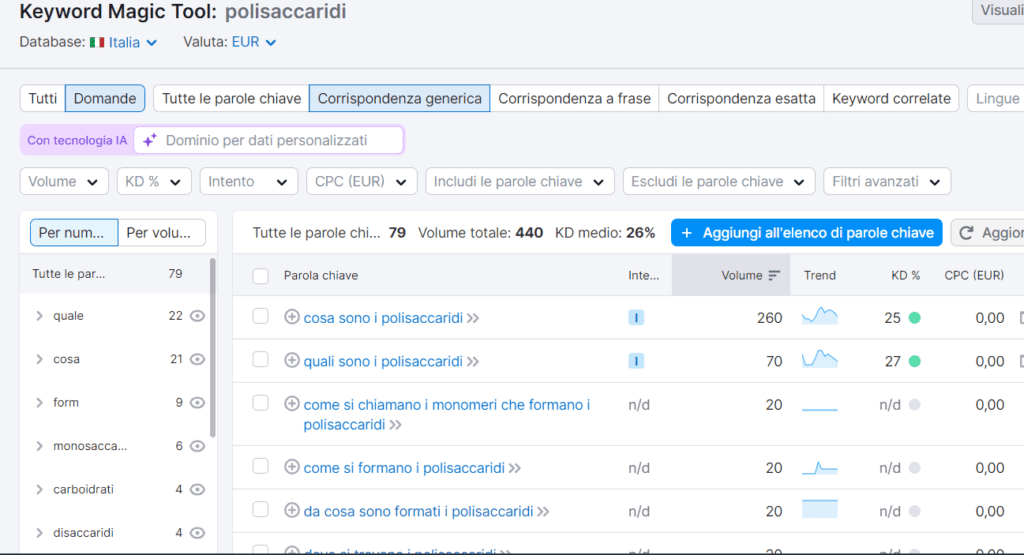Open the Intento filter dropdown
The image size is (1024, 555).
coord(249,182)
